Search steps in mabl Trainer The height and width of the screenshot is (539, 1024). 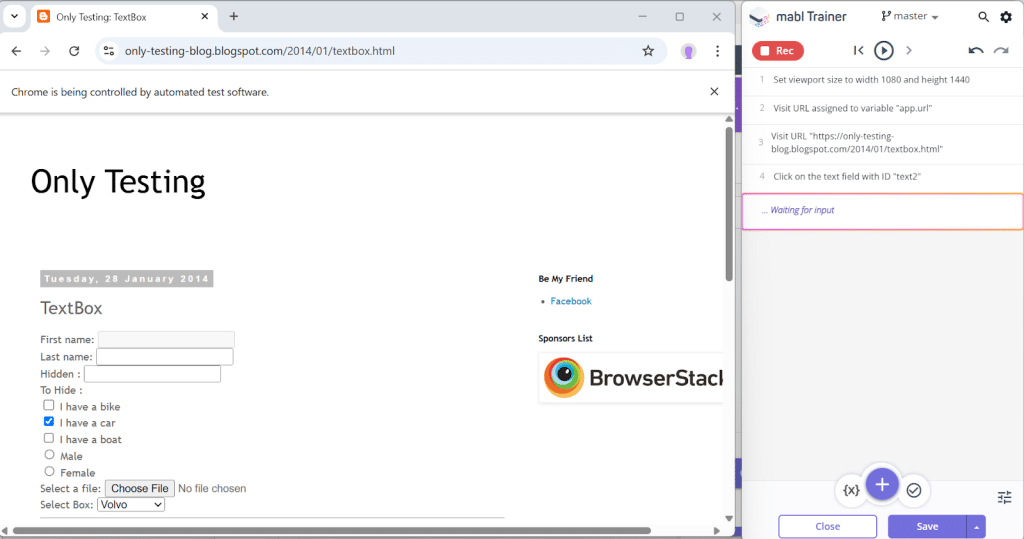983,17
